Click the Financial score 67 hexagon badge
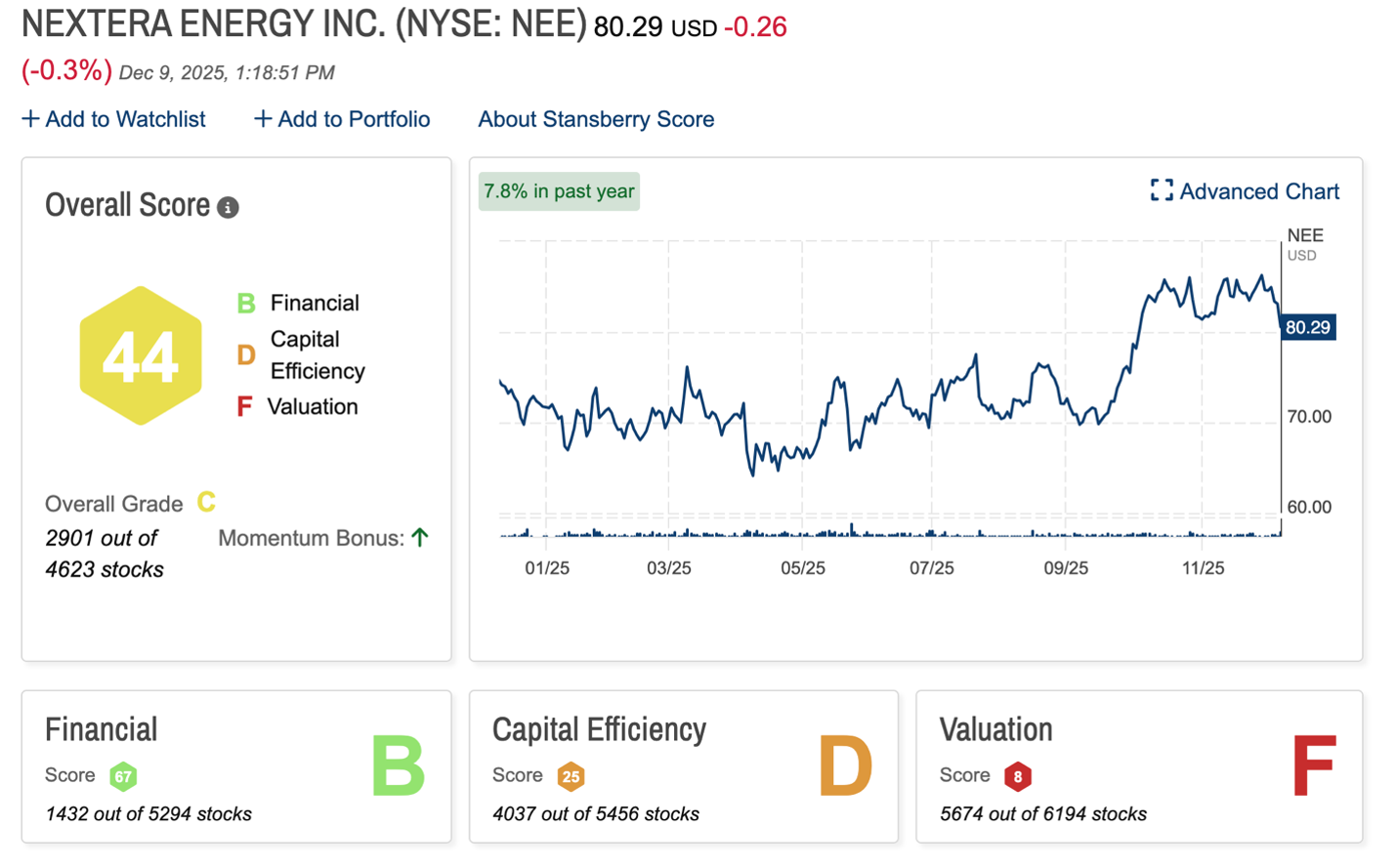The width and height of the screenshot is (1397, 868). pos(123,776)
